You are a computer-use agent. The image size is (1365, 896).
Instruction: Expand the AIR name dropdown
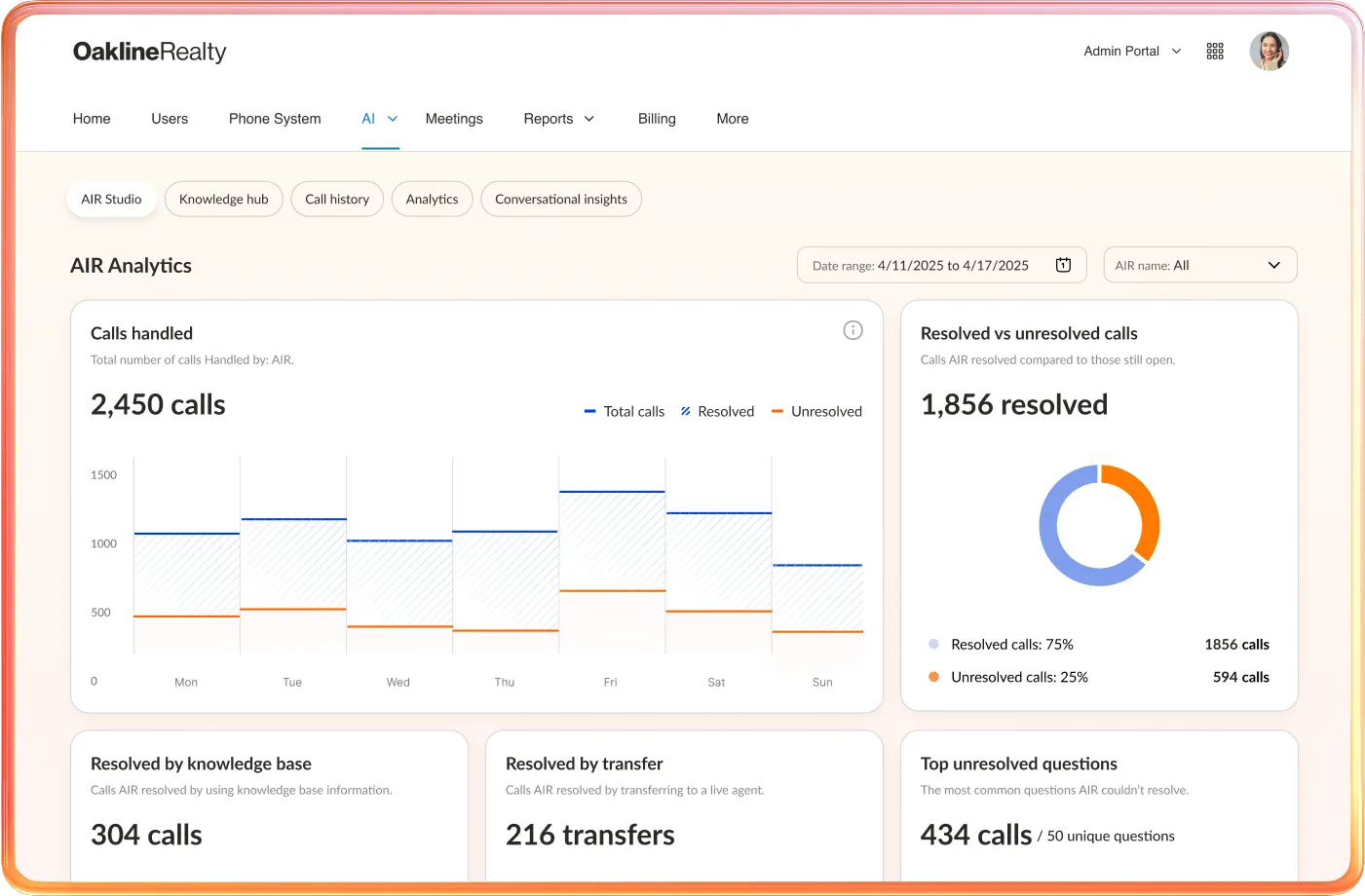1272,264
